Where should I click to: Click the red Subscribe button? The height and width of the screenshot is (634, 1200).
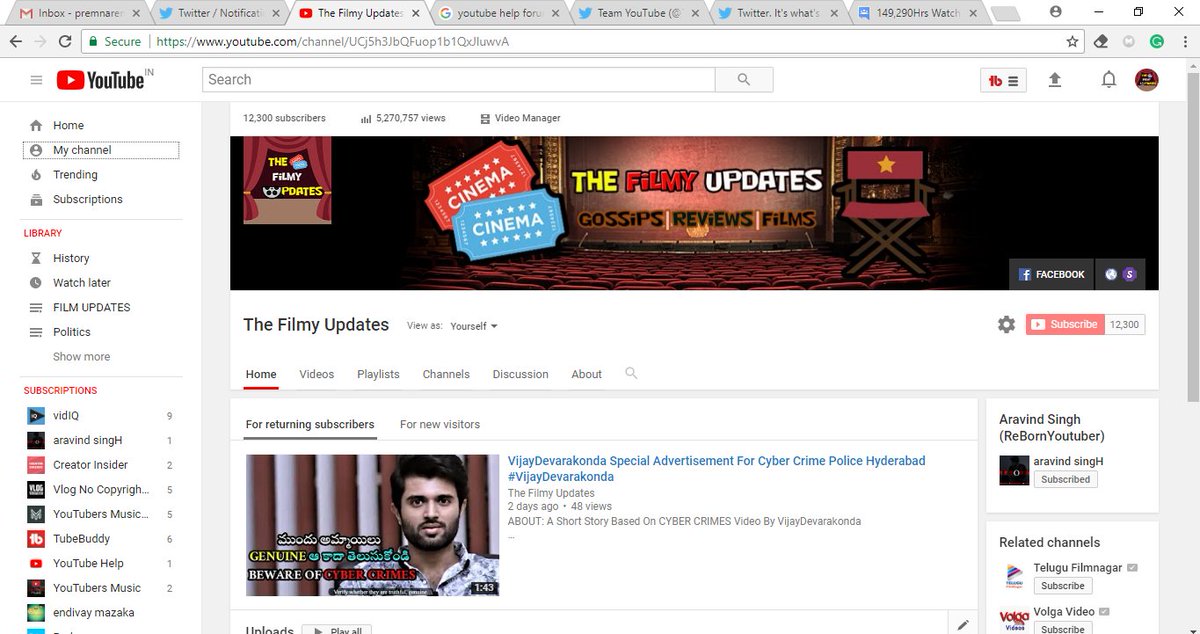point(1065,324)
